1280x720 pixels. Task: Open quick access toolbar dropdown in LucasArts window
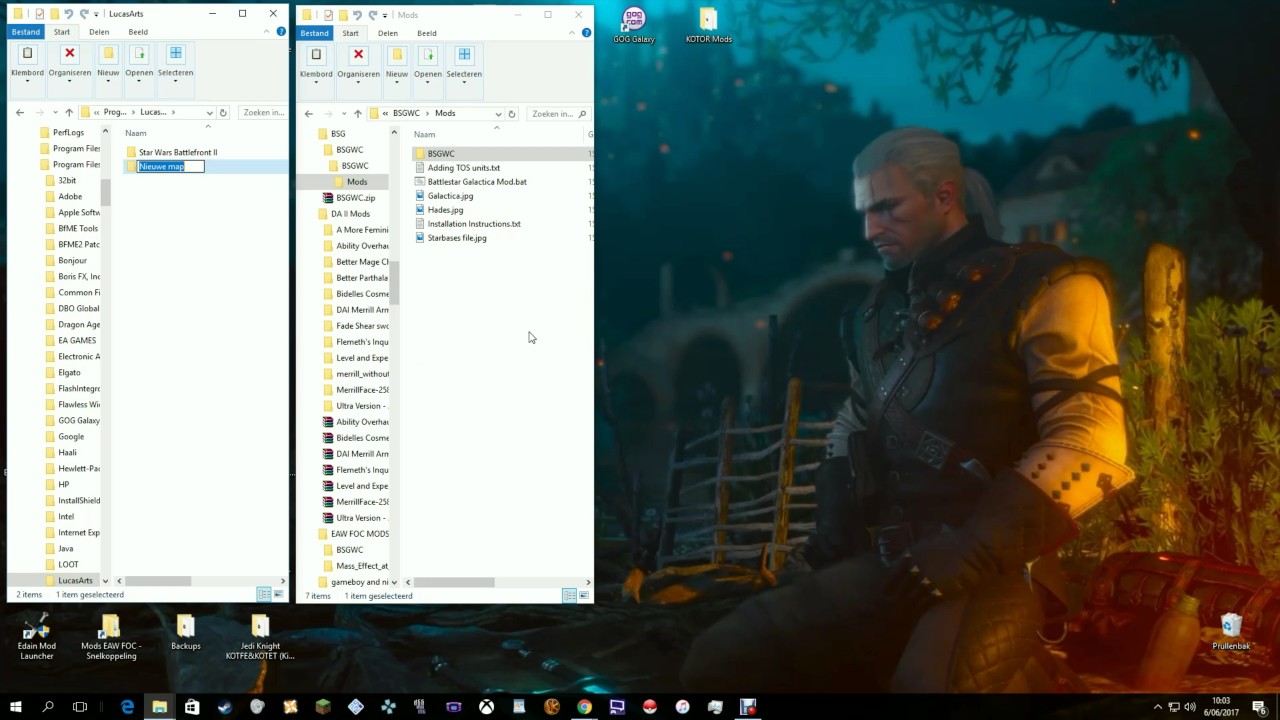(x=95, y=14)
